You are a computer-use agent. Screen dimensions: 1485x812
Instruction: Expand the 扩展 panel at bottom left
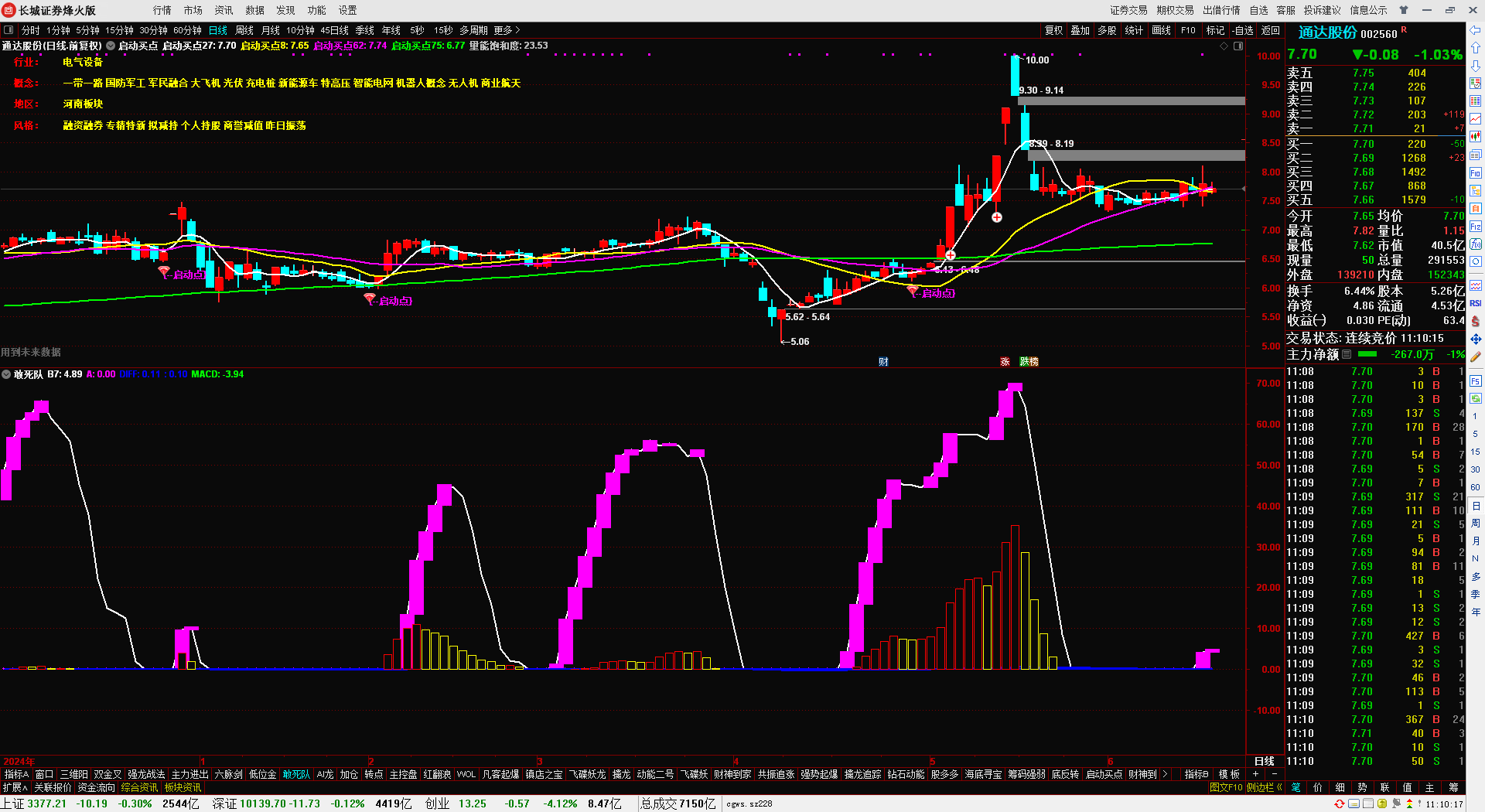coord(15,787)
